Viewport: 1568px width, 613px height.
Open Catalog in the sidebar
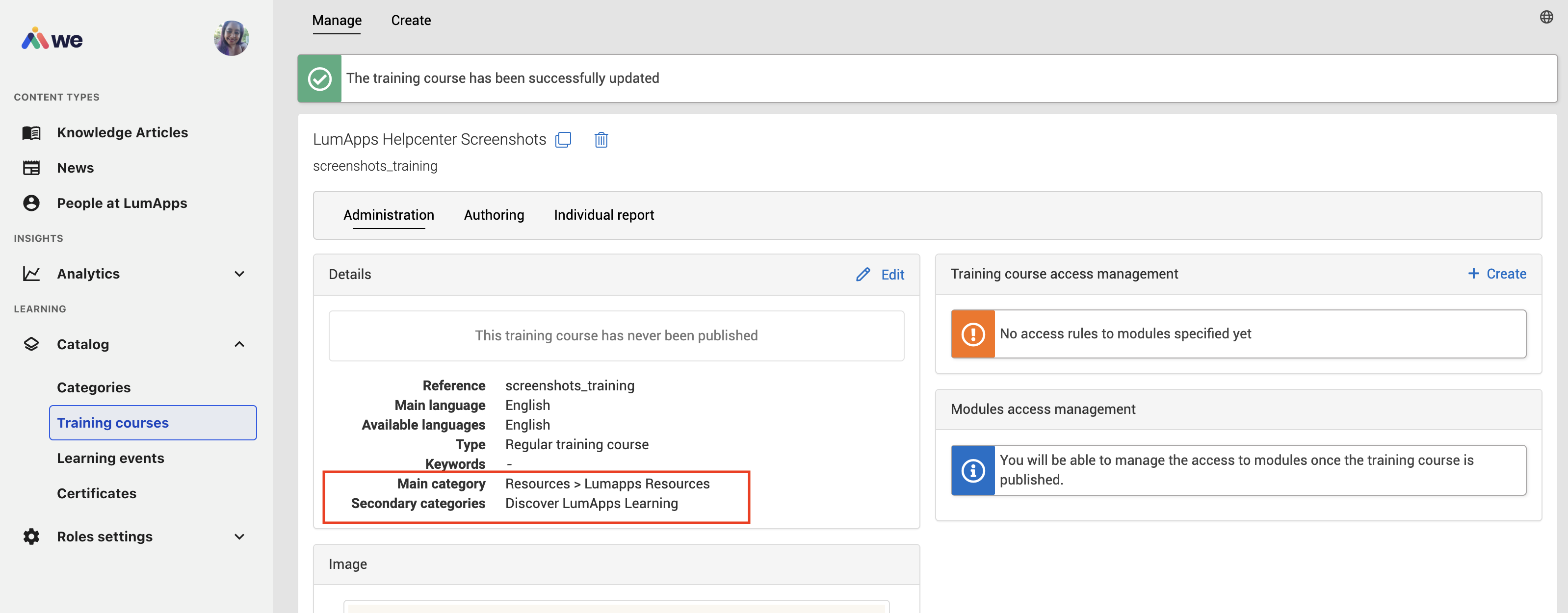[x=83, y=344]
